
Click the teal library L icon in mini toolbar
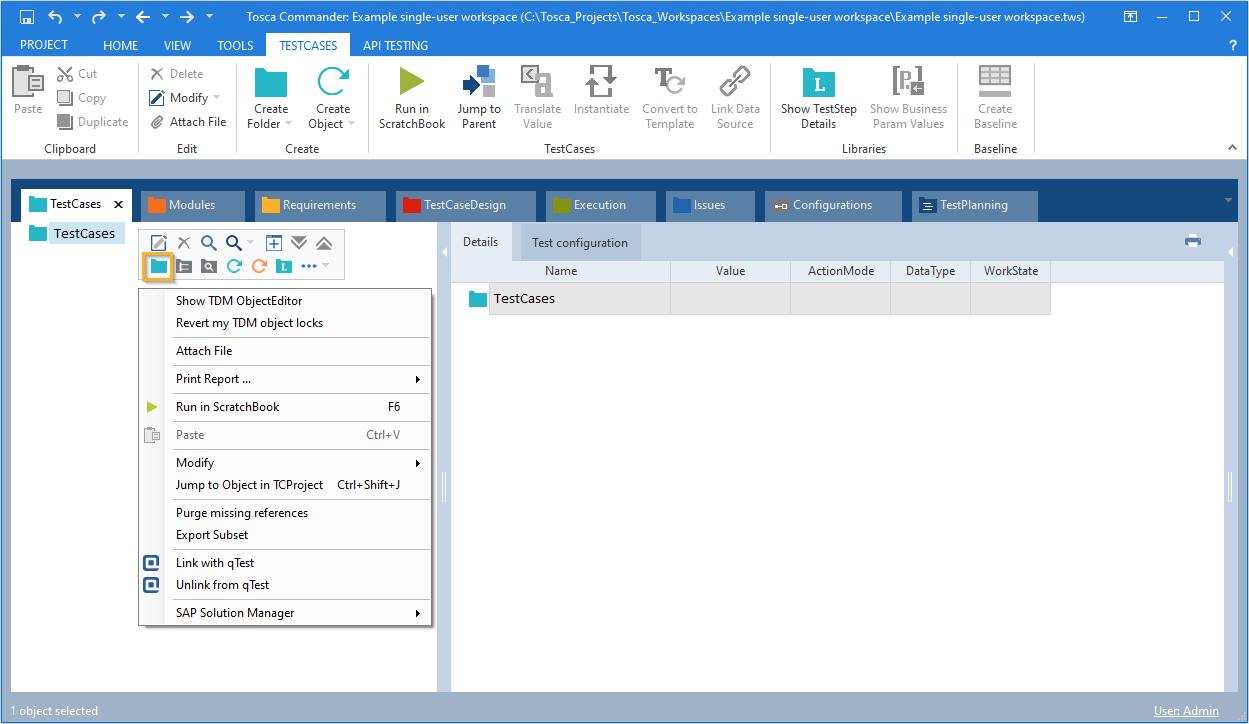(x=284, y=266)
